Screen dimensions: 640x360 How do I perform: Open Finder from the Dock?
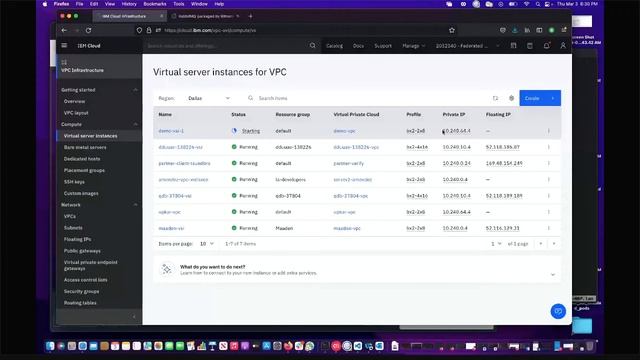[x=50, y=346]
